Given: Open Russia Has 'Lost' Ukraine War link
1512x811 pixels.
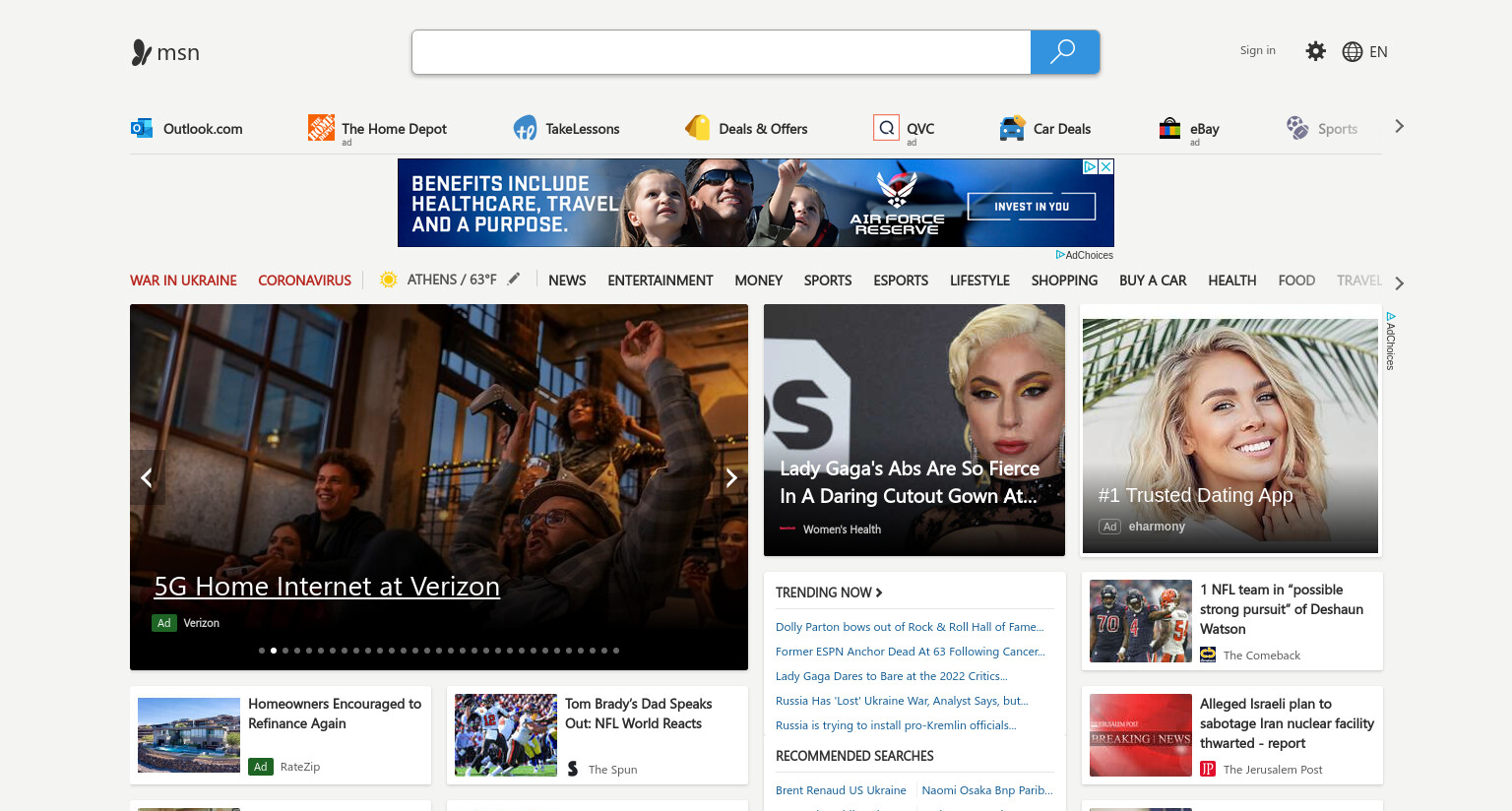Looking at the screenshot, I should coord(902,701).
